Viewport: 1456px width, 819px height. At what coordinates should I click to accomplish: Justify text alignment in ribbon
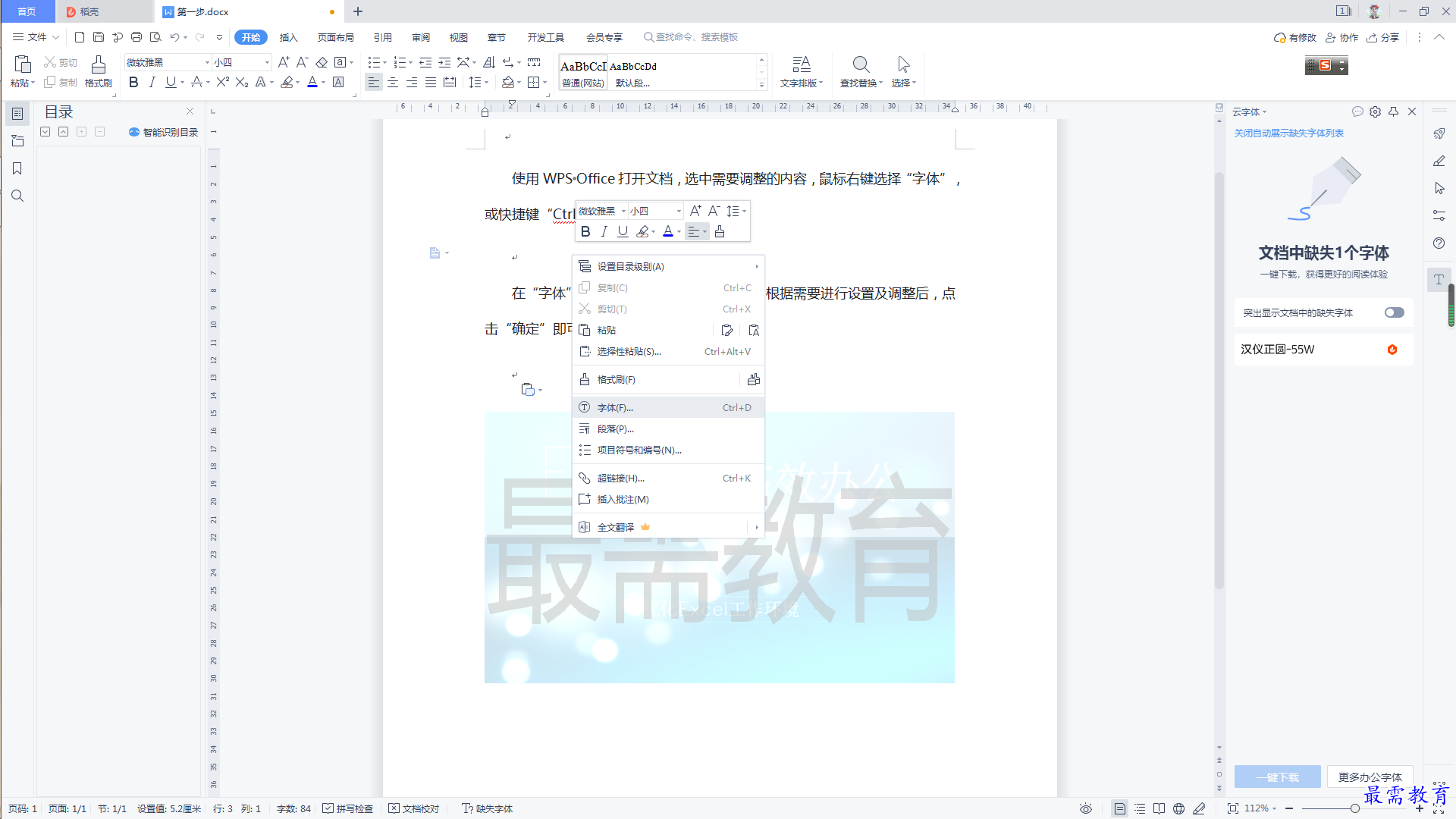[431, 82]
